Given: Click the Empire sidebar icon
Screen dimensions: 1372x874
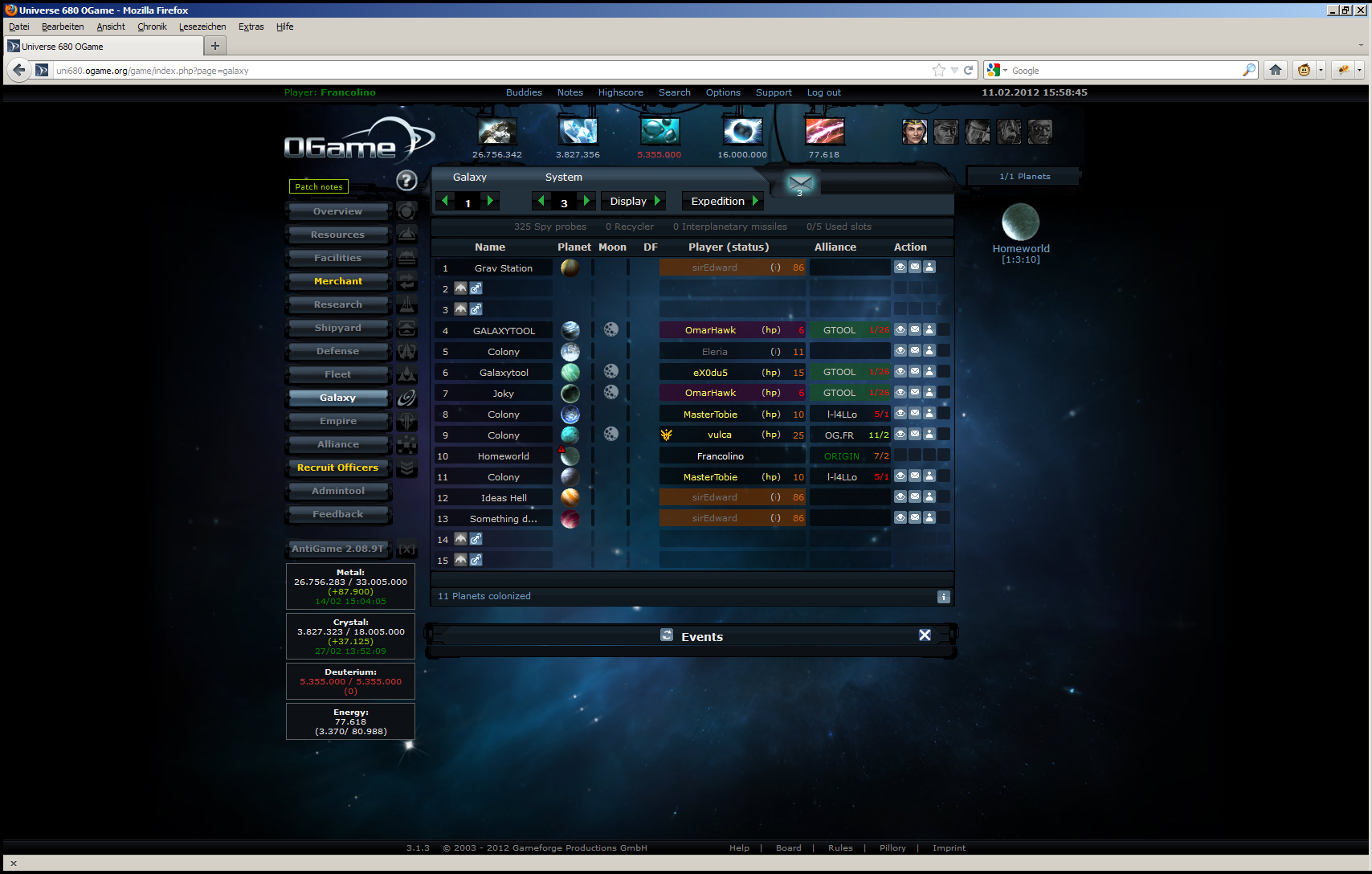Looking at the screenshot, I should (x=407, y=421).
